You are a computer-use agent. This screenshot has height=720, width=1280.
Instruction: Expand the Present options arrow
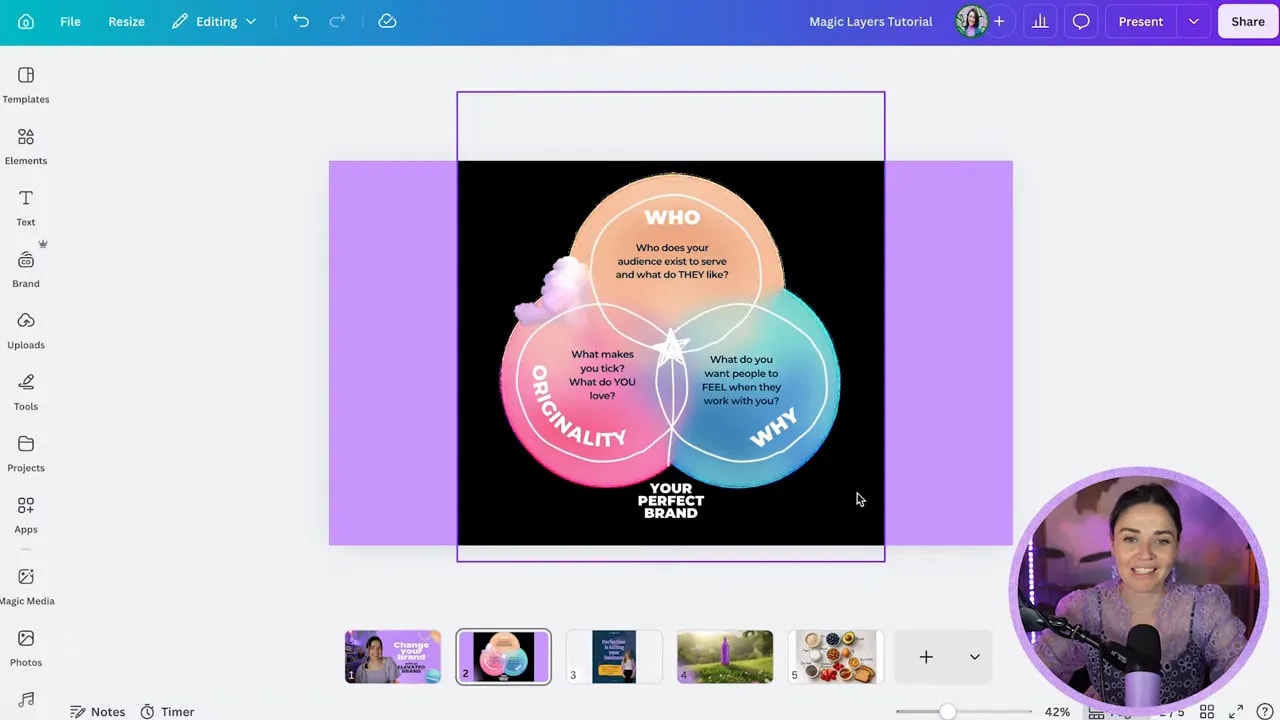click(1193, 21)
